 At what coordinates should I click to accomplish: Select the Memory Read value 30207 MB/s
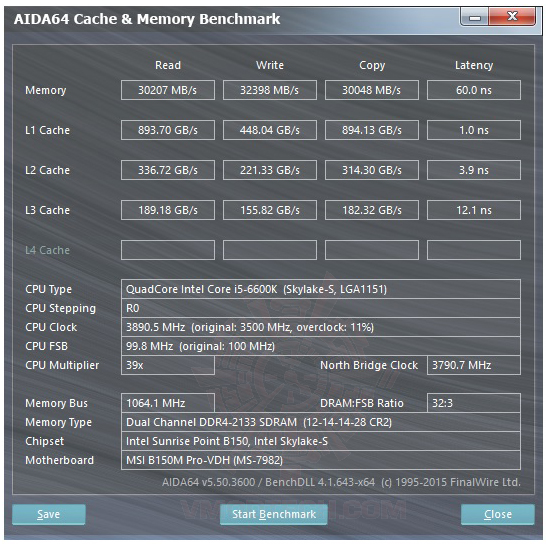[168, 90]
